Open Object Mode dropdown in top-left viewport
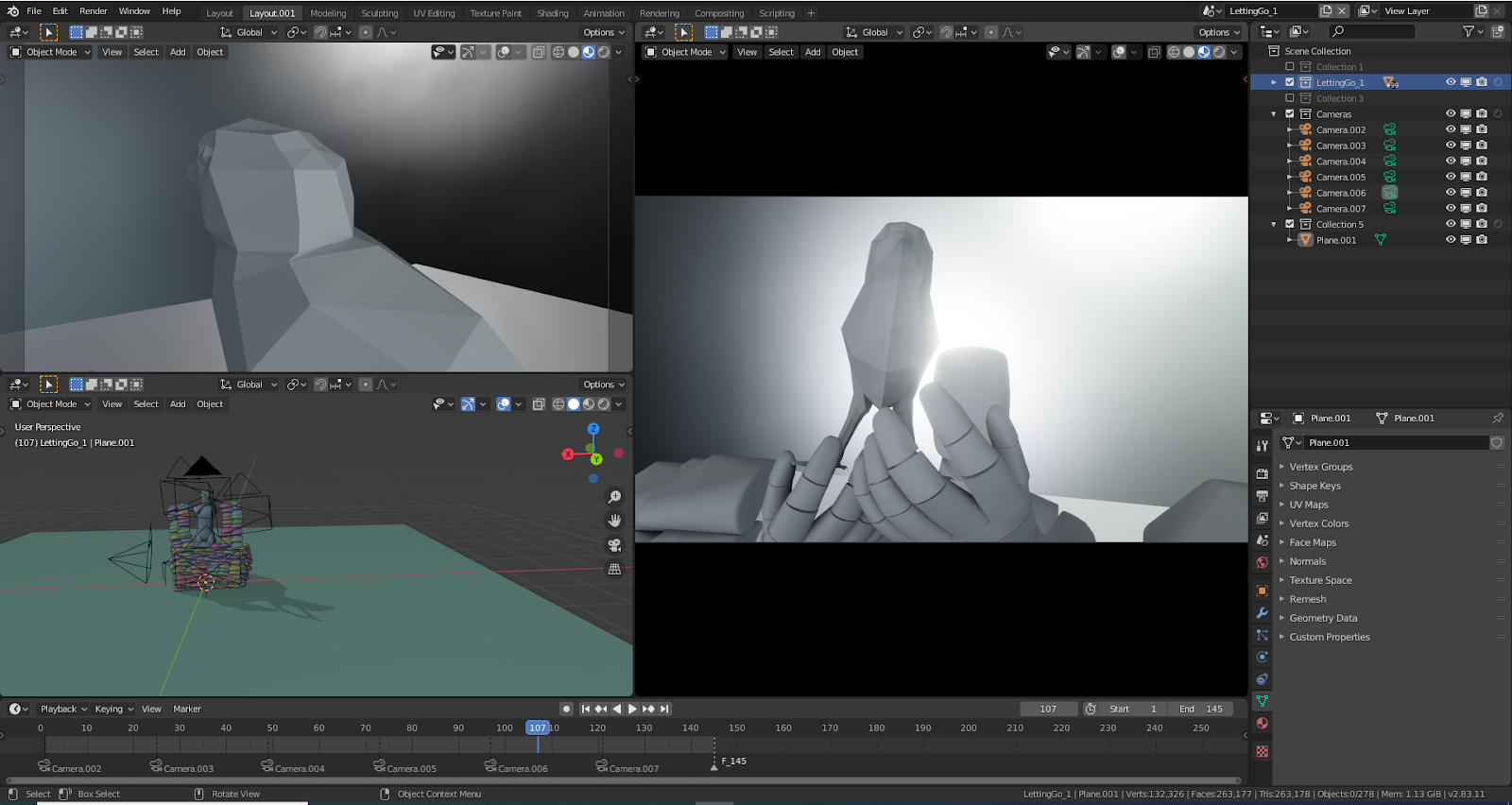This screenshot has width=1512, height=805. click(51, 52)
